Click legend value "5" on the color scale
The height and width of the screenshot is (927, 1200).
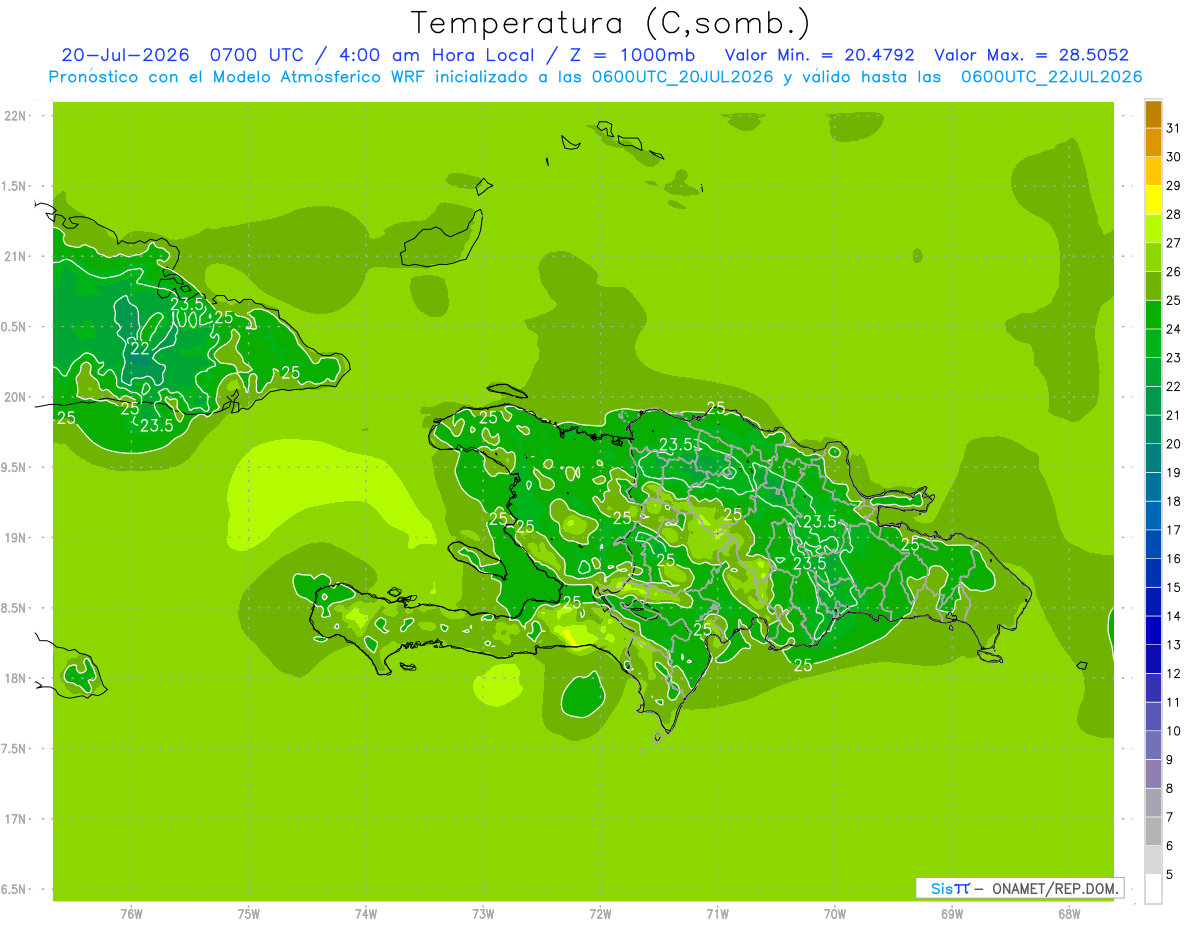click(1170, 874)
